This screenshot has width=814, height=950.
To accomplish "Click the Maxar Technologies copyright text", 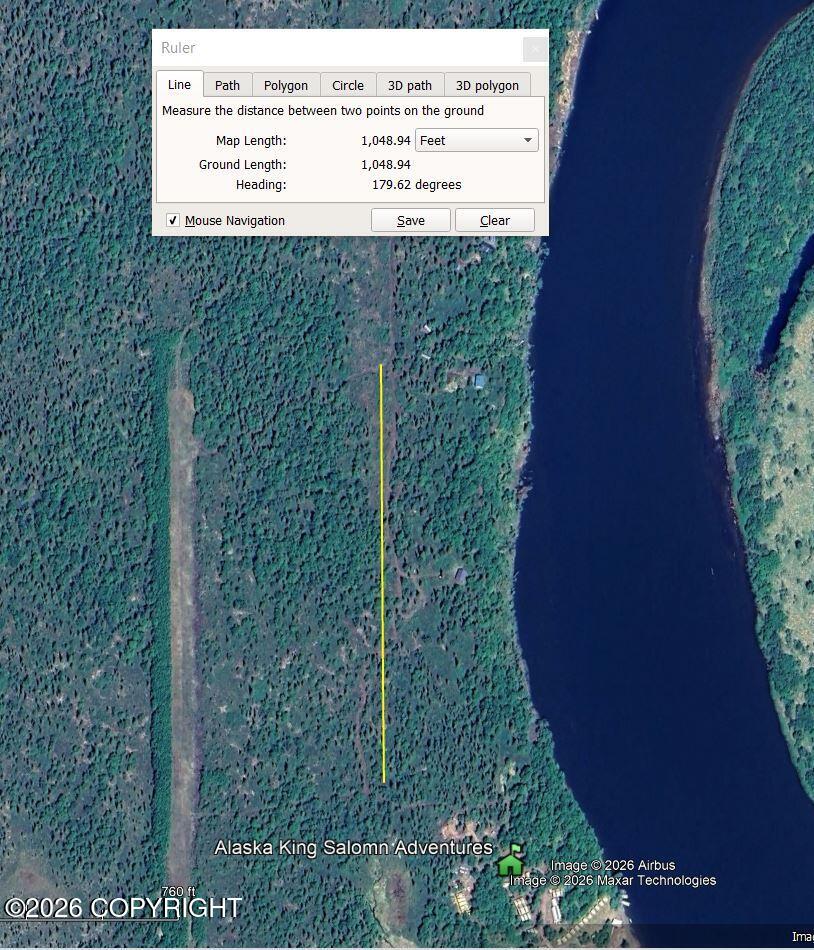I will tap(611, 881).
